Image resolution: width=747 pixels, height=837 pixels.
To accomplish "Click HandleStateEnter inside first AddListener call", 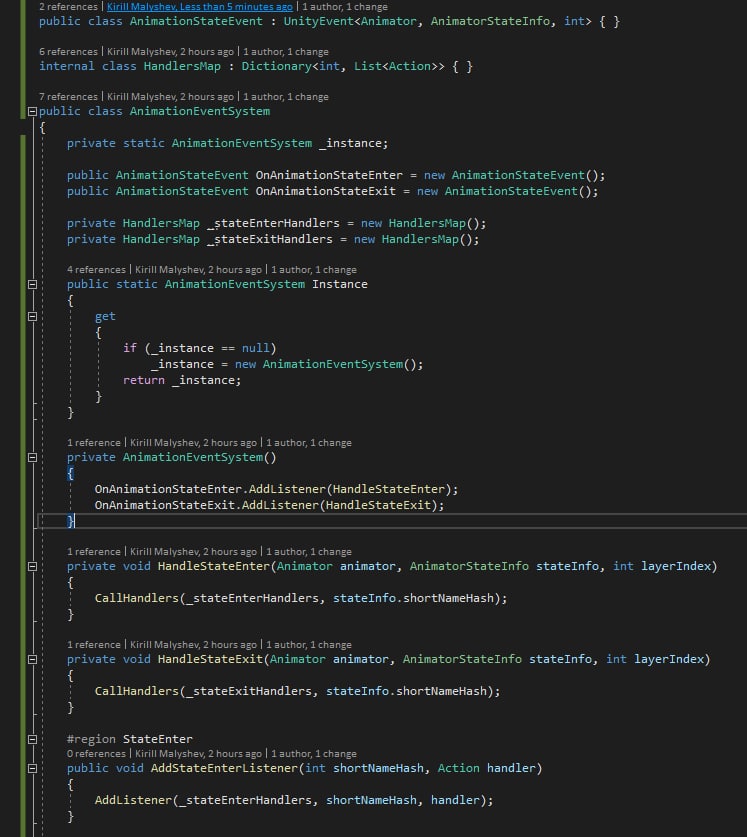I will click(389, 489).
